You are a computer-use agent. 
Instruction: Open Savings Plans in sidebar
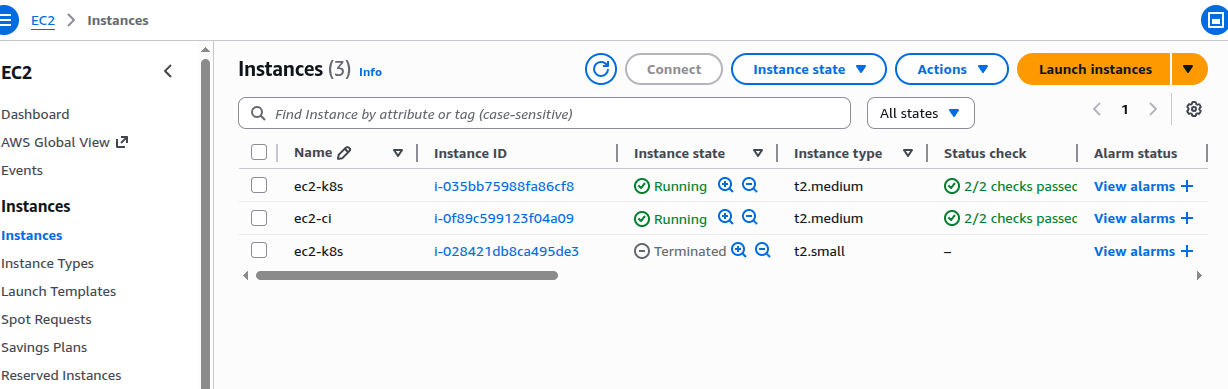point(44,347)
